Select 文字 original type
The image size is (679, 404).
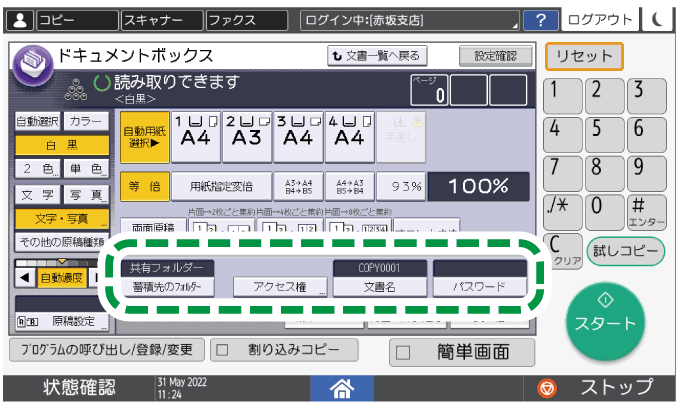coord(38,195)
